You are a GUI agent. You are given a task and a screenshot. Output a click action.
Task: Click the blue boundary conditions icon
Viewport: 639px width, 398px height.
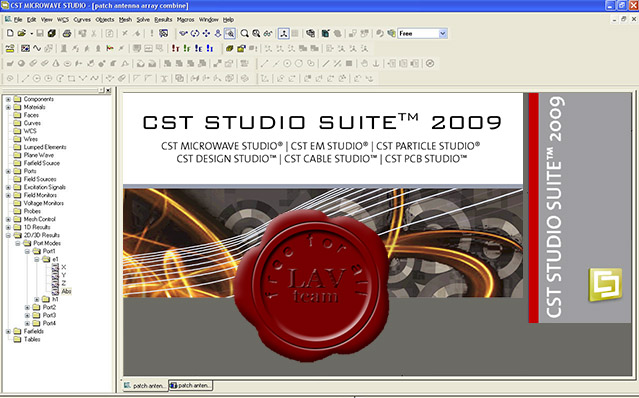[x=25, y=48]
